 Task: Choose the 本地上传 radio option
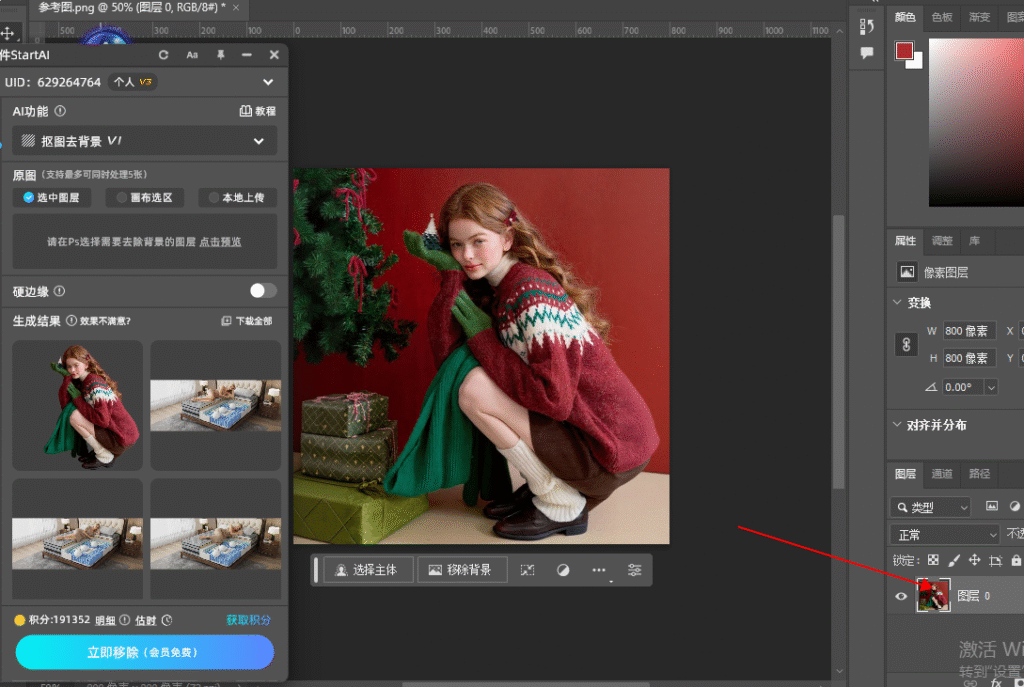click(236, 198)
